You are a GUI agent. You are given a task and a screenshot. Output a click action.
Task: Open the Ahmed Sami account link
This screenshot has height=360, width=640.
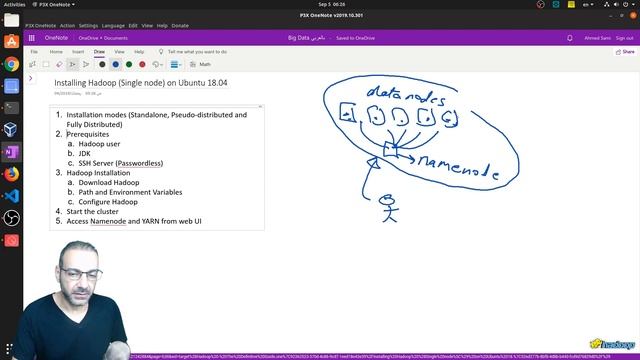[598, 38]
